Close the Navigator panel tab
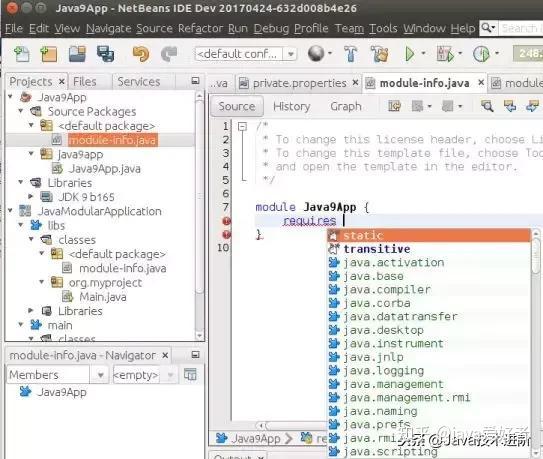The height and width of the screenshot is (459, 543). 165,355
